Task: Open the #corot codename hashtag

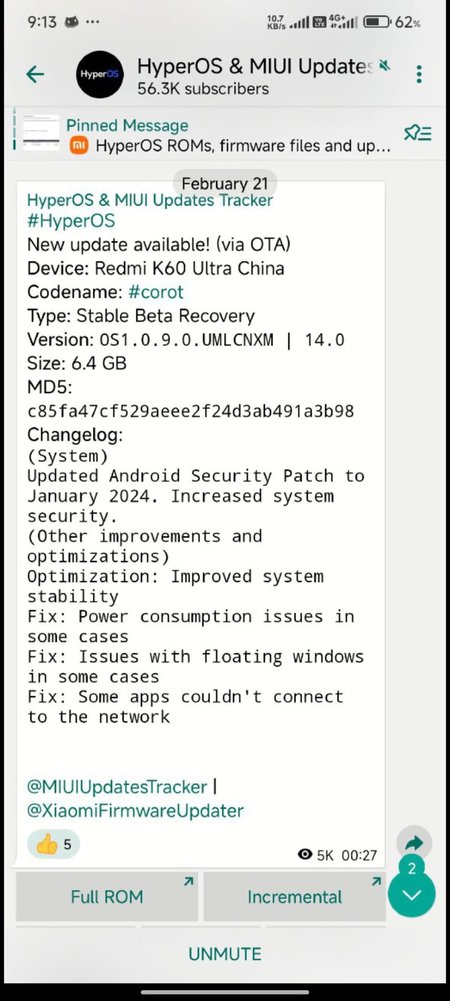Action: pyautogui.click(x=155, y=292)
